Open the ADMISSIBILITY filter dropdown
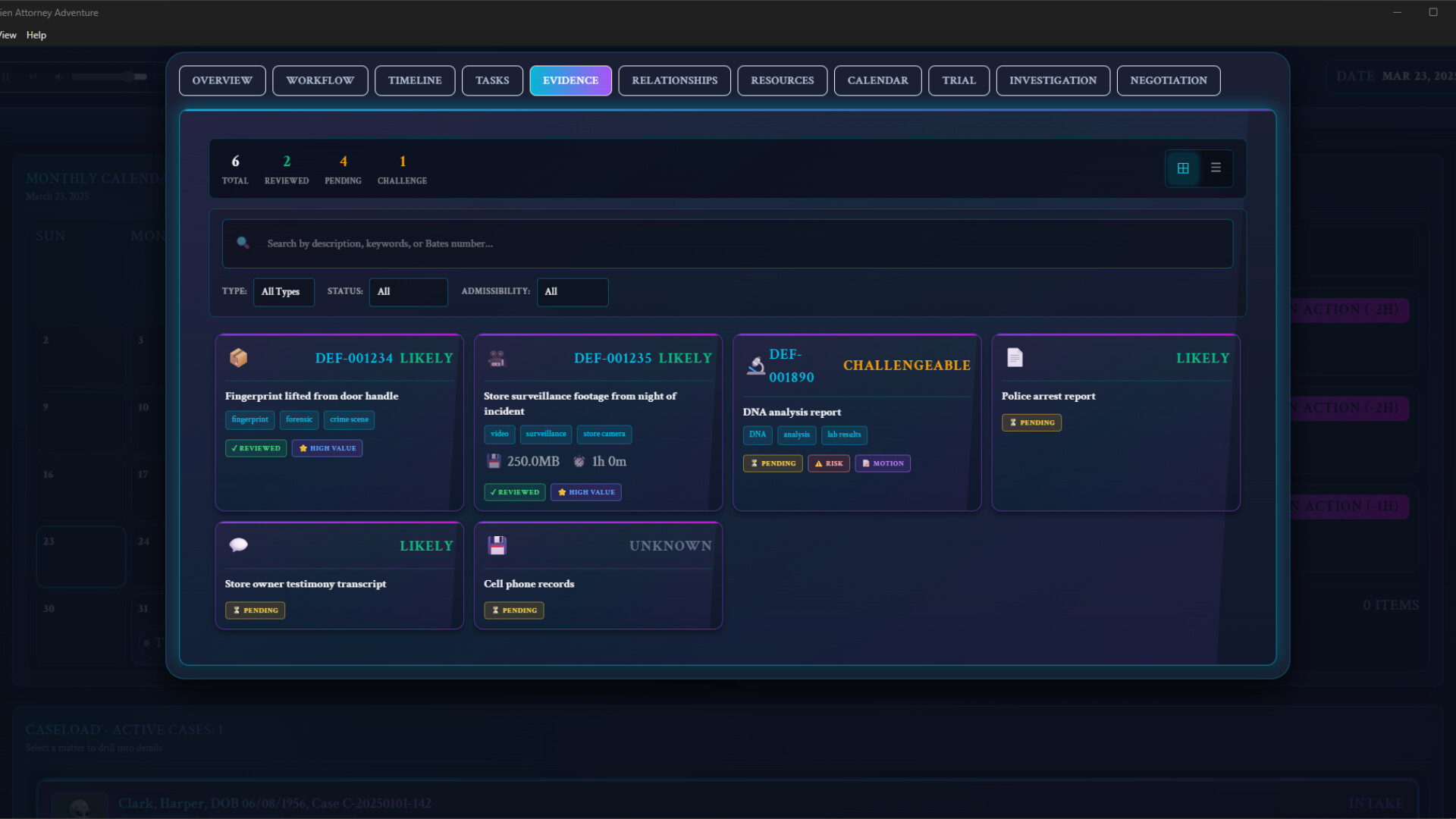The height and width of the screenshot is (819, 1456). 572,292
